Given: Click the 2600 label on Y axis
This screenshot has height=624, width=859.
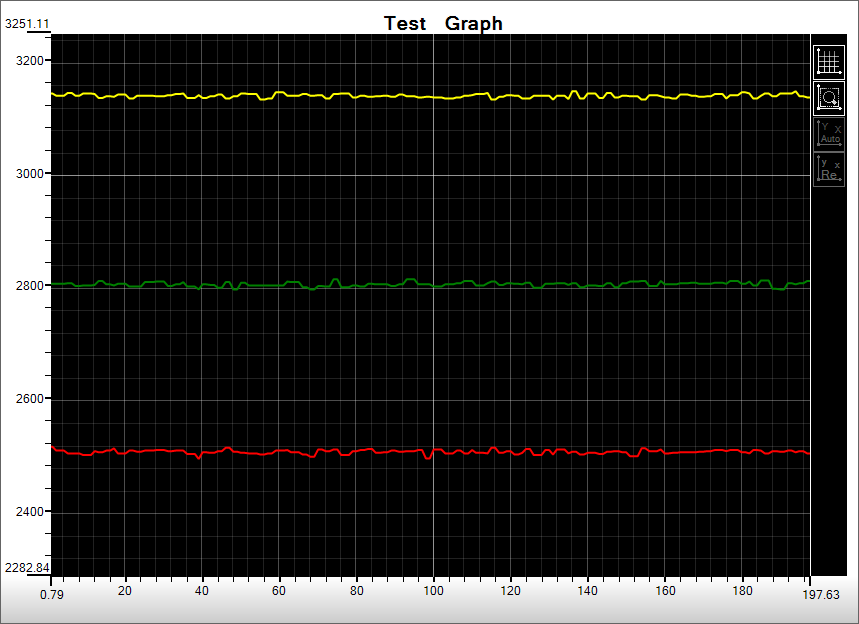Looking at the screenshot, I should (30, 398).
